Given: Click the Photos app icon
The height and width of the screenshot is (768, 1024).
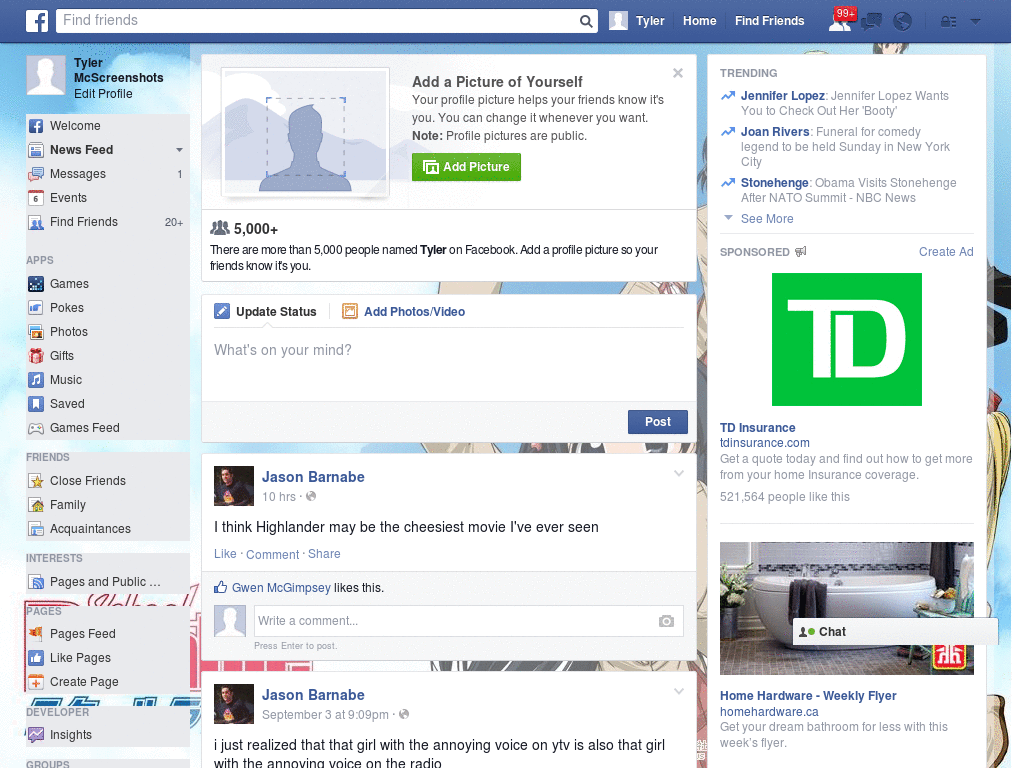Looking at the screenshot, I should 36,332.
